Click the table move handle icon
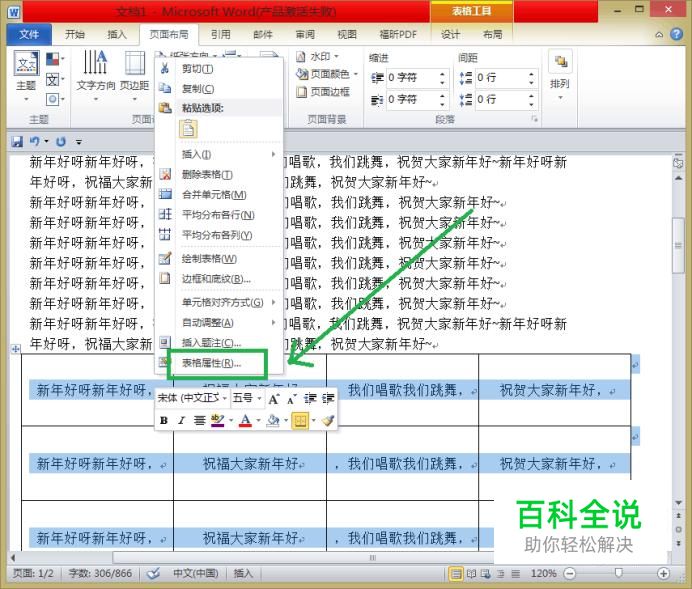692x589 pixels. click(x=16, y=349)
